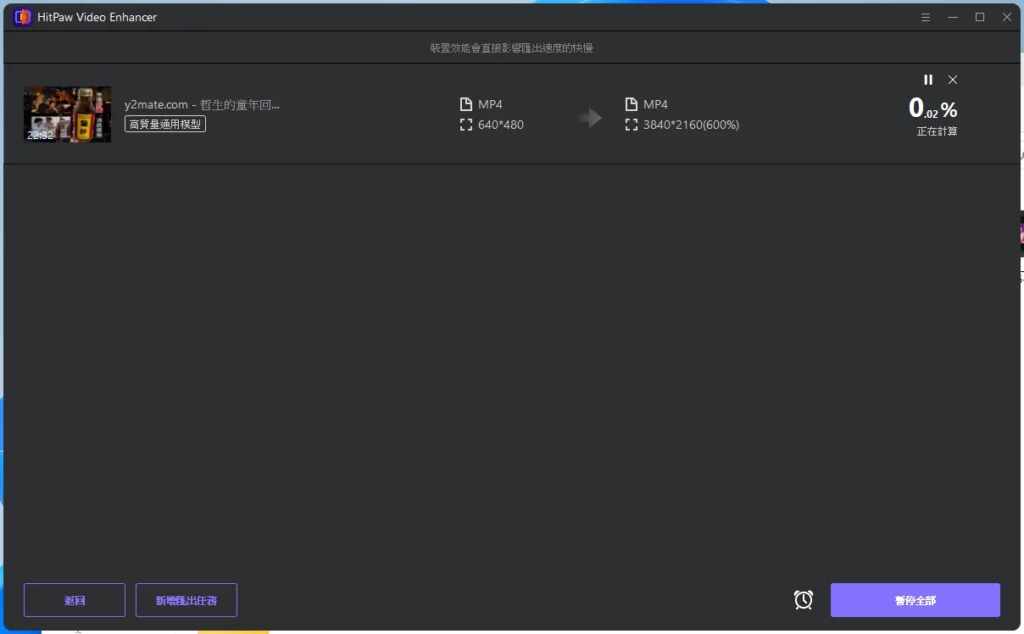Click the source resolution 640*480 icon
The image size is (1024, 634).
466,125
